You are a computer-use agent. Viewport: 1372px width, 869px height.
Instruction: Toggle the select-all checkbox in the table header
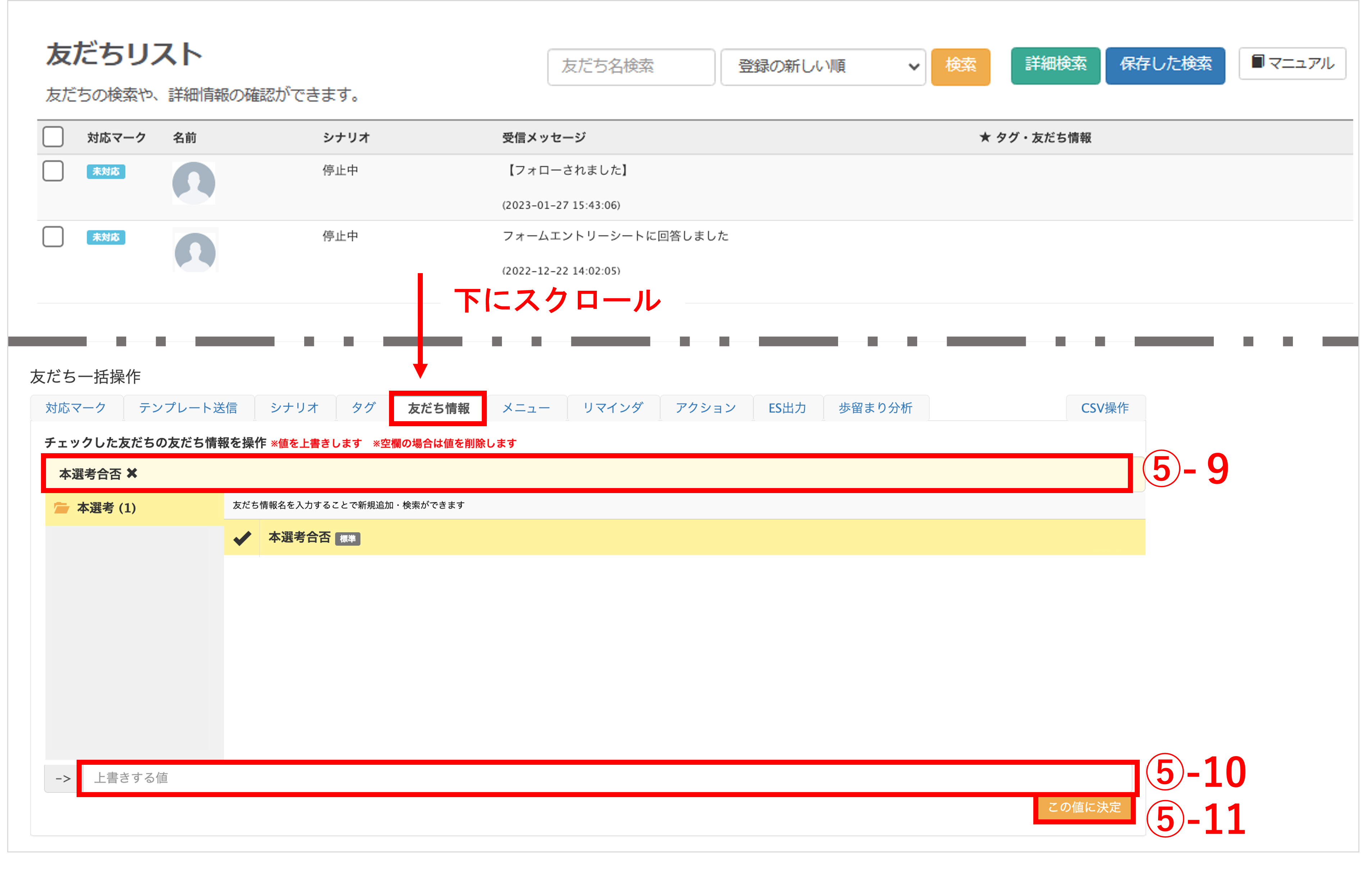tap(53, 137)
